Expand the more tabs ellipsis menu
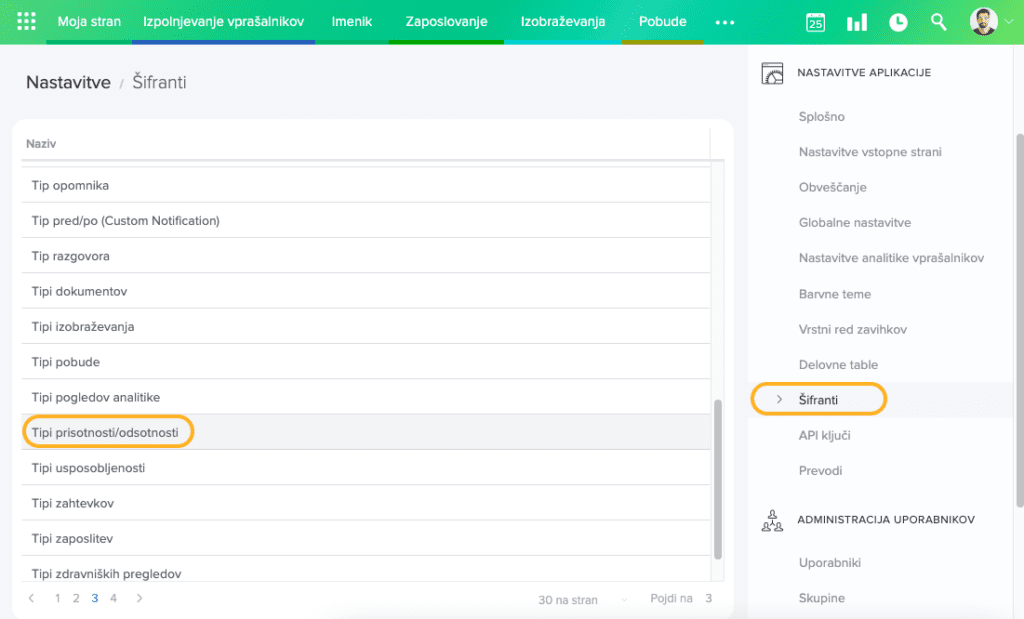Image resolution: width=1024 pixels, height=619 pixels. click(x=725, y=22)
